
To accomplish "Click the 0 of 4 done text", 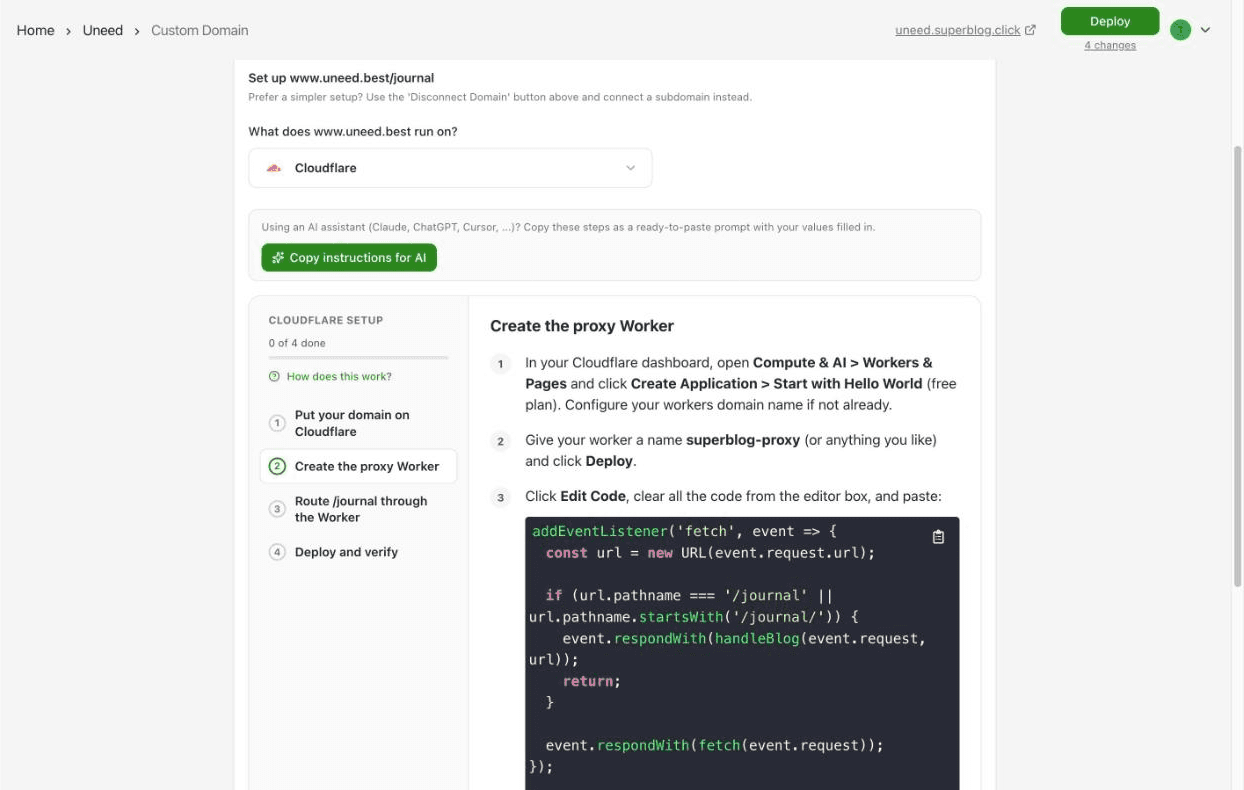I will (x=297, y=343).
